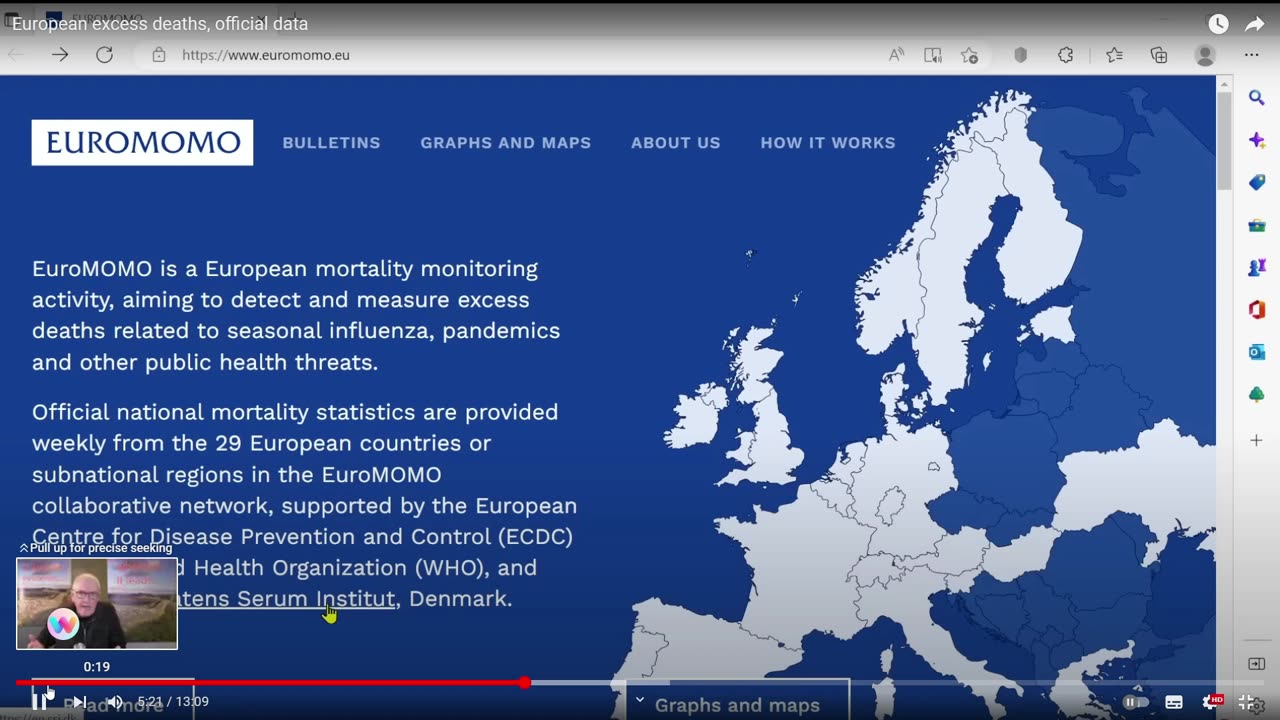Click the video seek preview thumbnail

pos(97,604)
